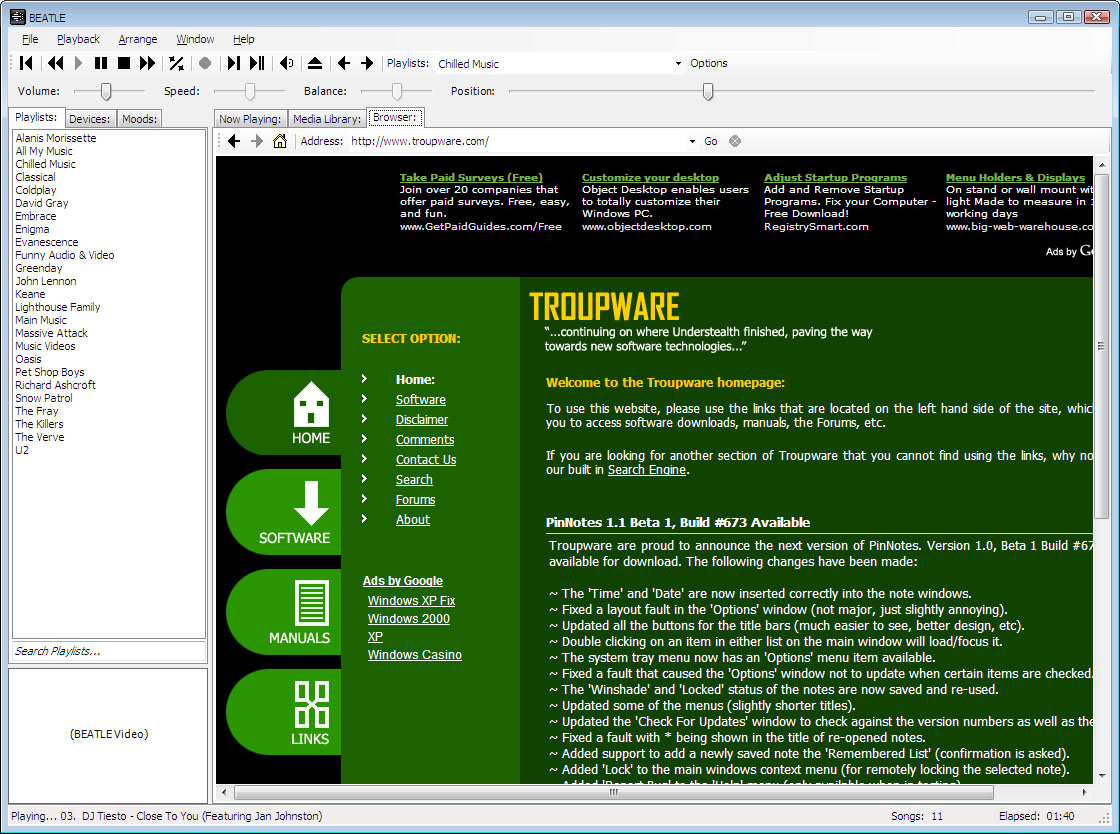Select the Alanis Morissette playlist
Screen dimensions: 1120x834
point(56,138)
